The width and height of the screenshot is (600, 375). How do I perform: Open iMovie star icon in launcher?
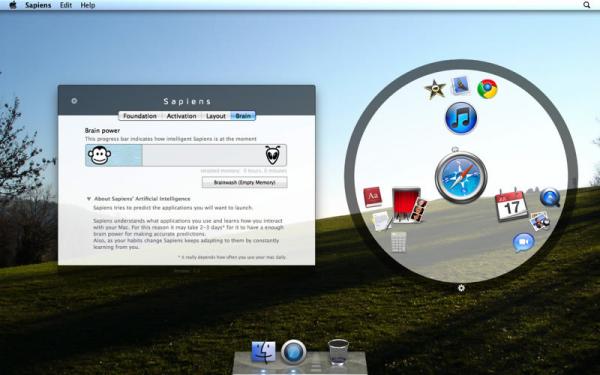click(x=435, y=89)
